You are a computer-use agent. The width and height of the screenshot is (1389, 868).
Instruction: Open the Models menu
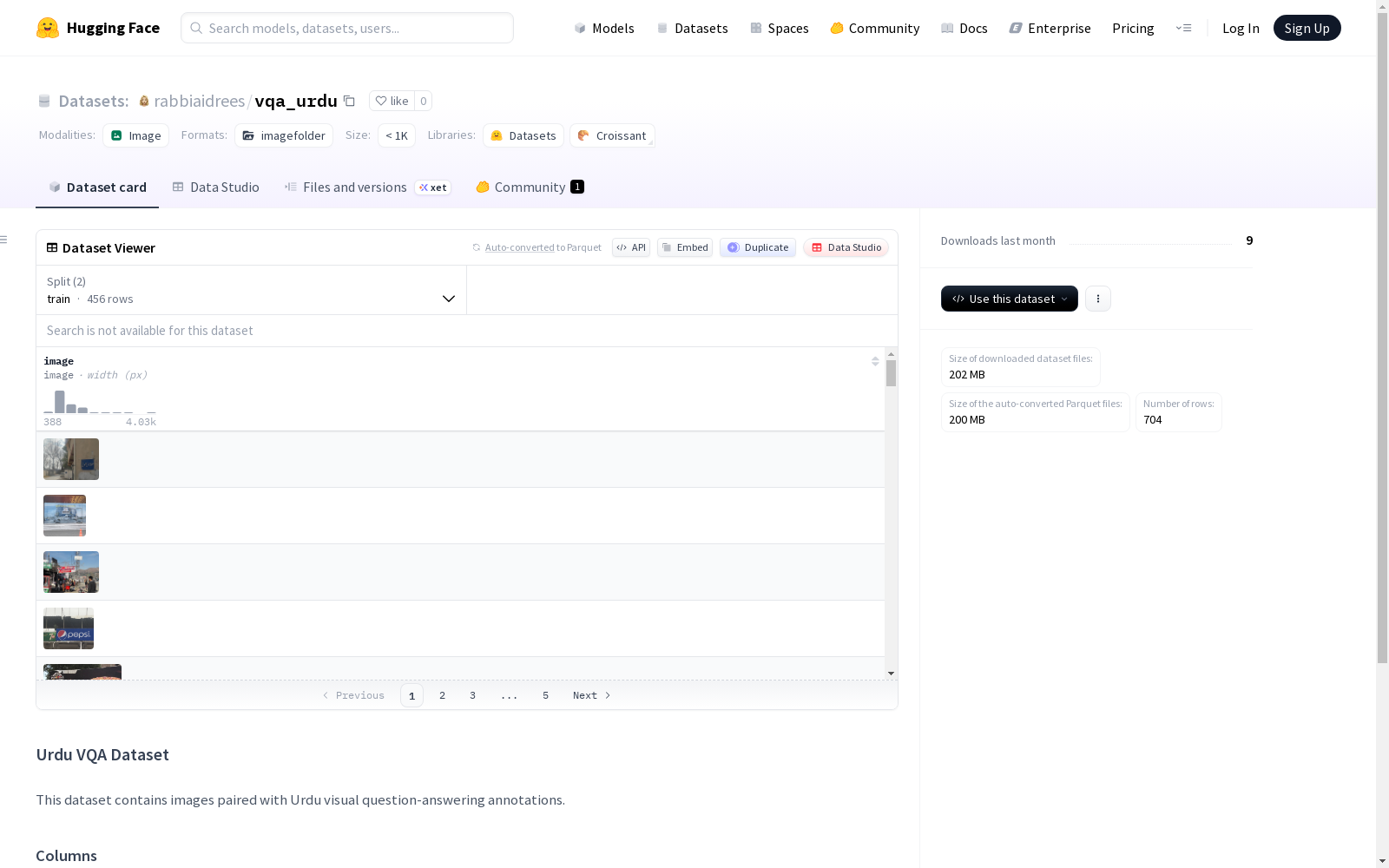coord(604,28)
